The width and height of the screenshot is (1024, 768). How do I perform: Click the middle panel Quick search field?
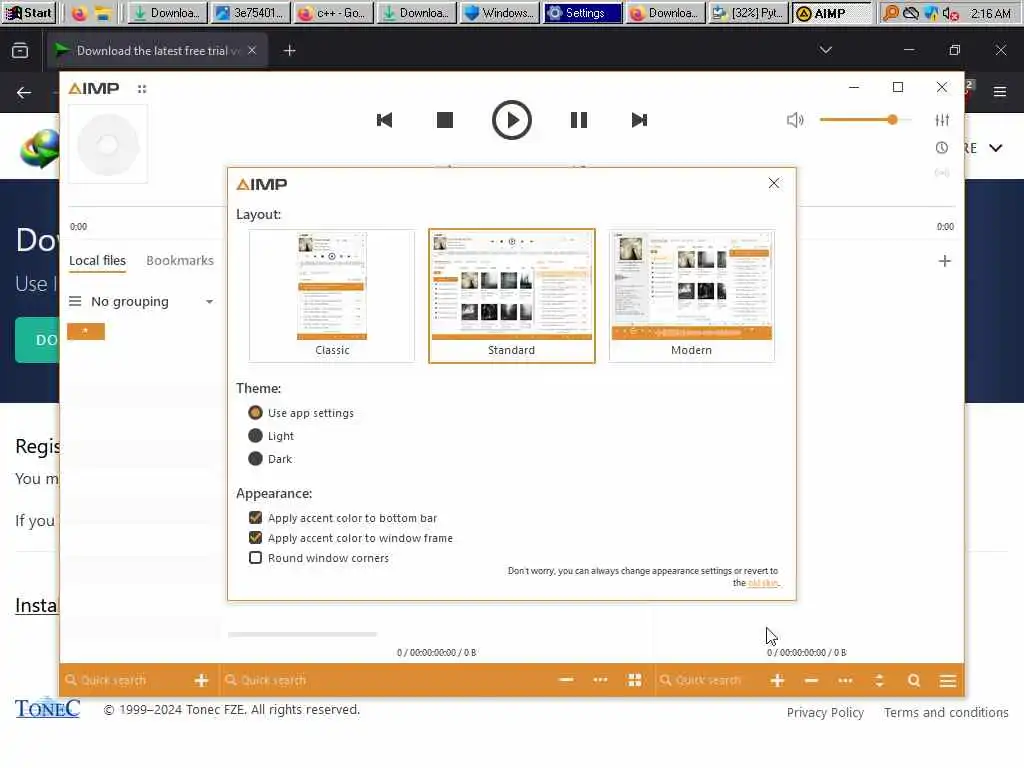[385, 680]
